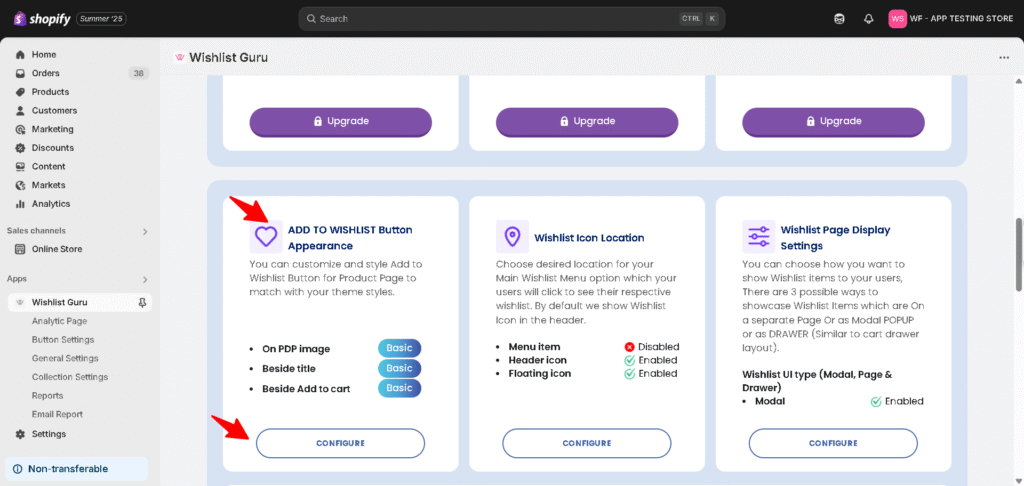Configure the Add to Wishlist Button Appearance
This screenshot has height=486, width=1024.
tap(340, 443)
